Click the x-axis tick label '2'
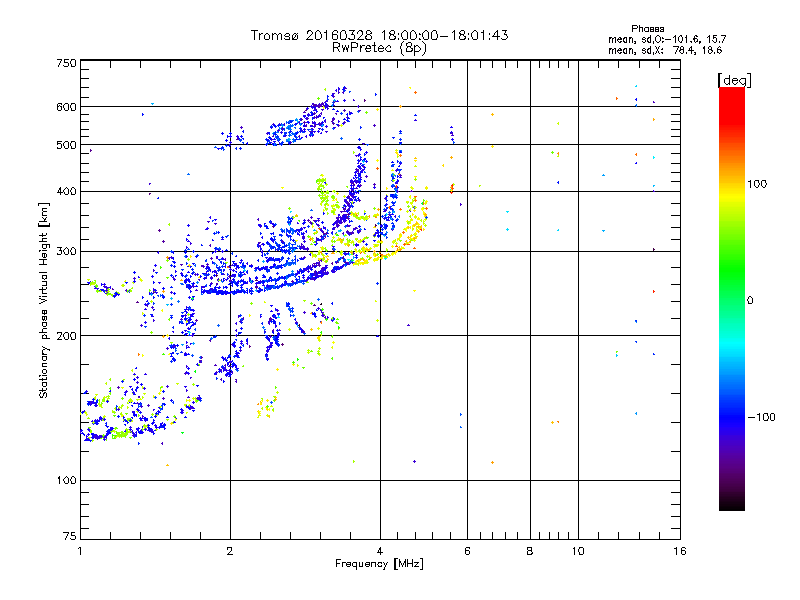Viewport: 800px width, 600px height. pos(230,551)
